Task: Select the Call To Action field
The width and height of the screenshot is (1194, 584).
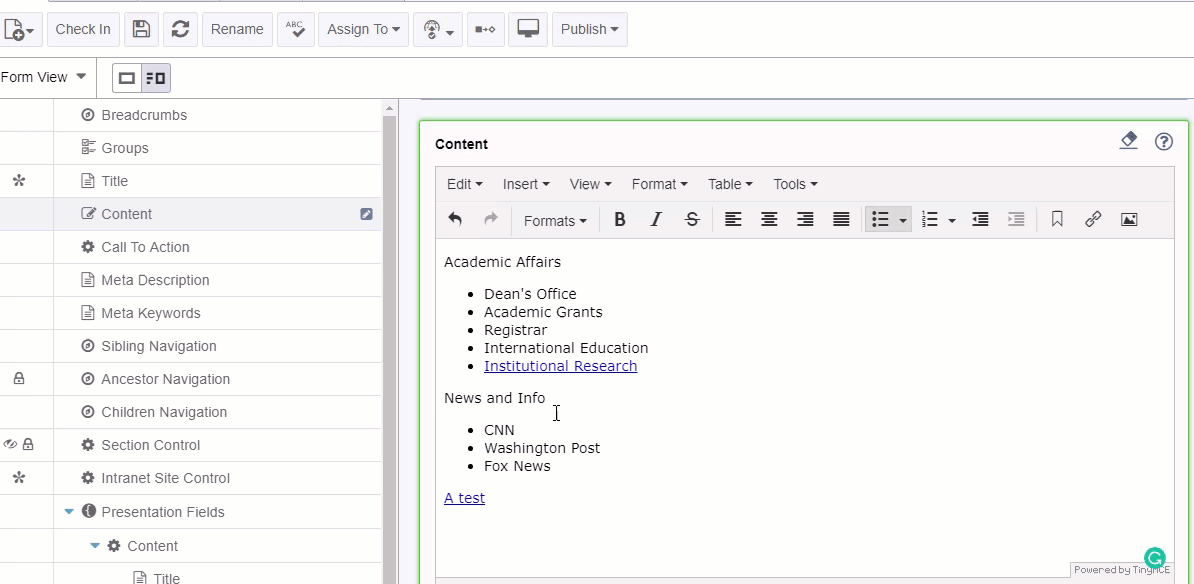Action: point(145,247)
